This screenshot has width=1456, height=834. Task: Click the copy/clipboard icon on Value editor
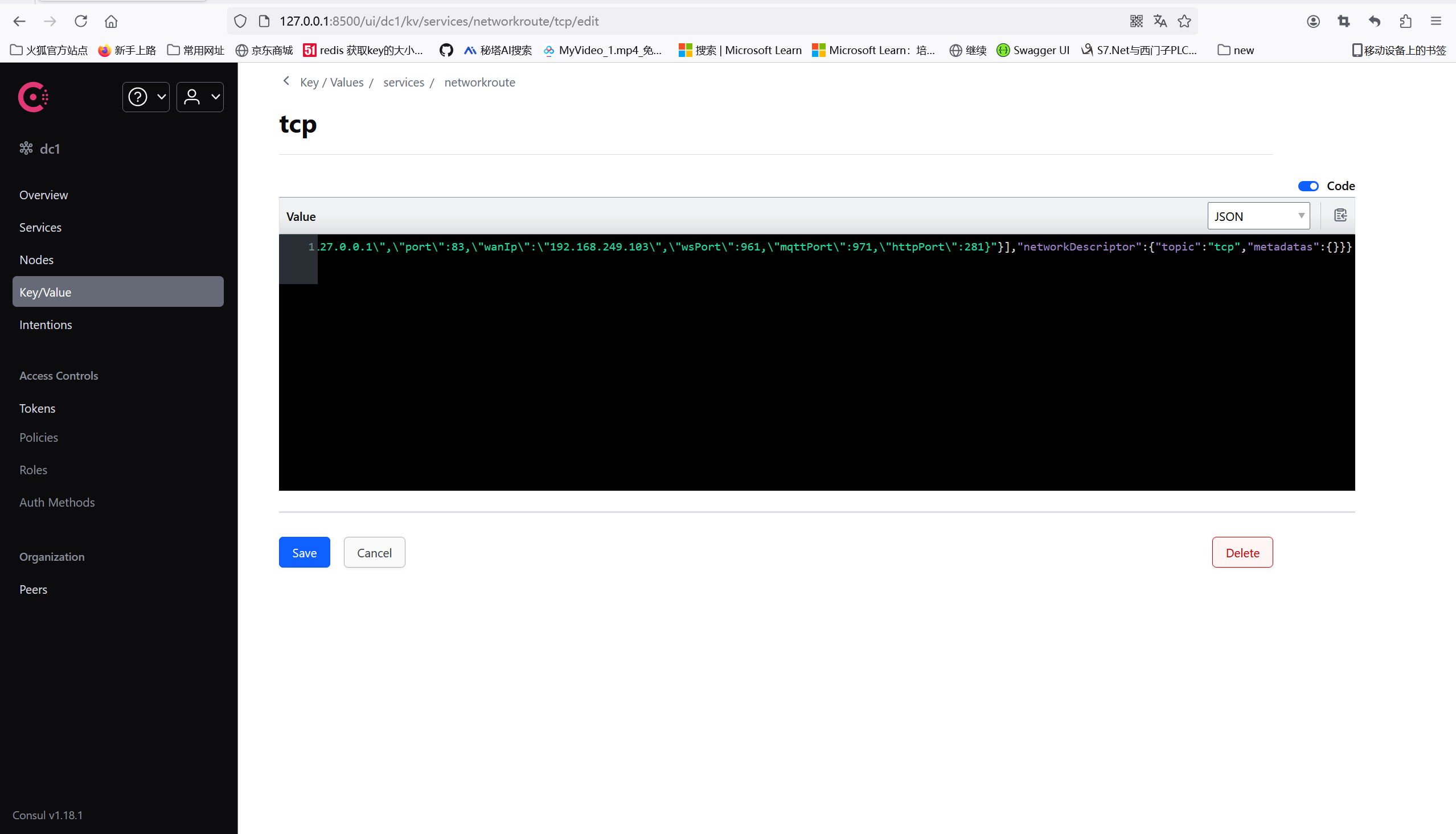1340,215
